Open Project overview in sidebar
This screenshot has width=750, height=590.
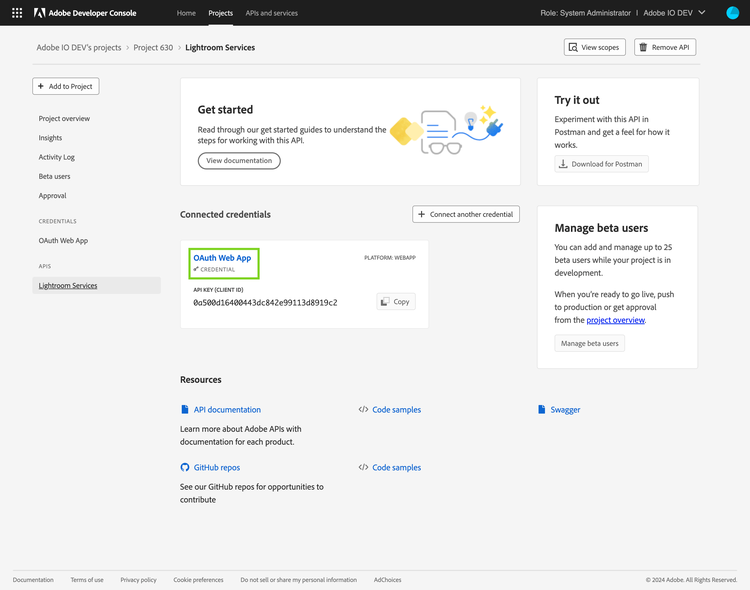coord(64,118)
